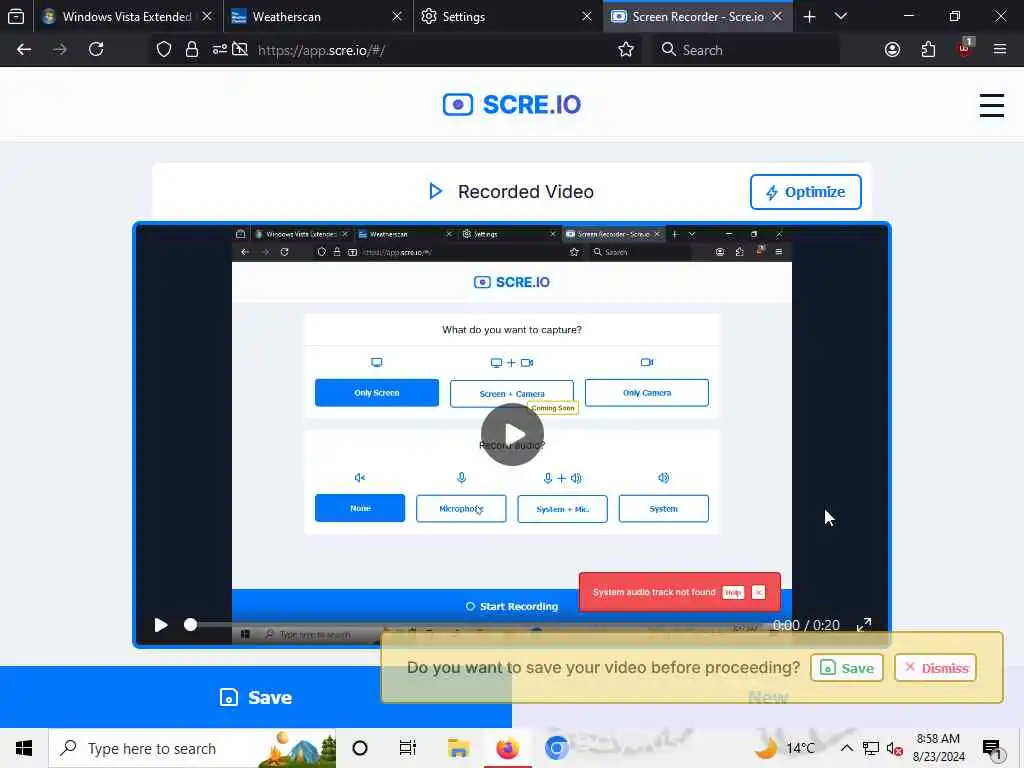Select the Screen Recorder - Scre.io tab
The height and width of the screenshot is (768, 1024).
[x=697, y=16]
